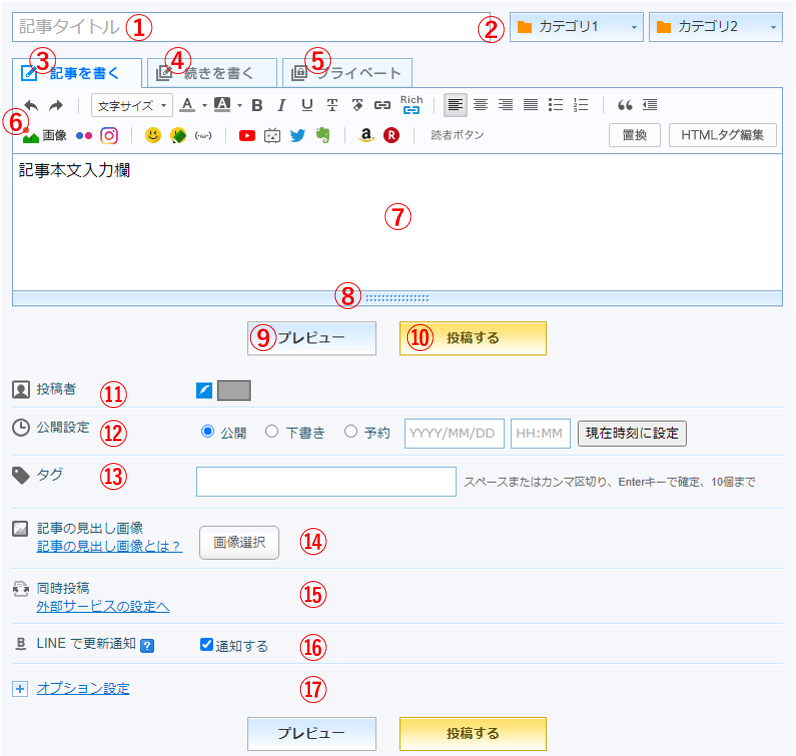The width and height of the screenshot is (796, 756).
Task: Toggle underline formatting (U)
Action: [x=307, y=105]
